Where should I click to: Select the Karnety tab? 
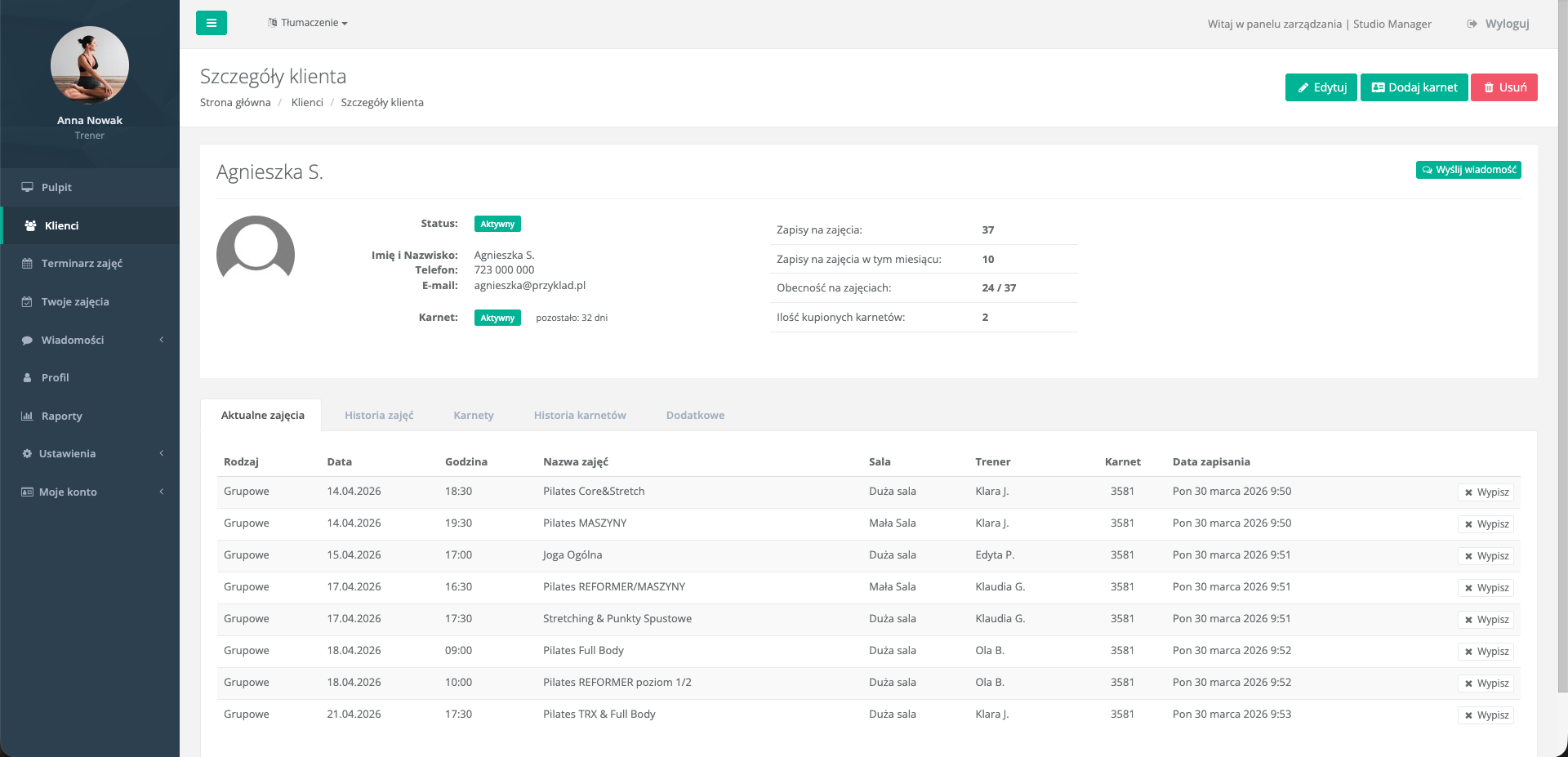[474, 415]
